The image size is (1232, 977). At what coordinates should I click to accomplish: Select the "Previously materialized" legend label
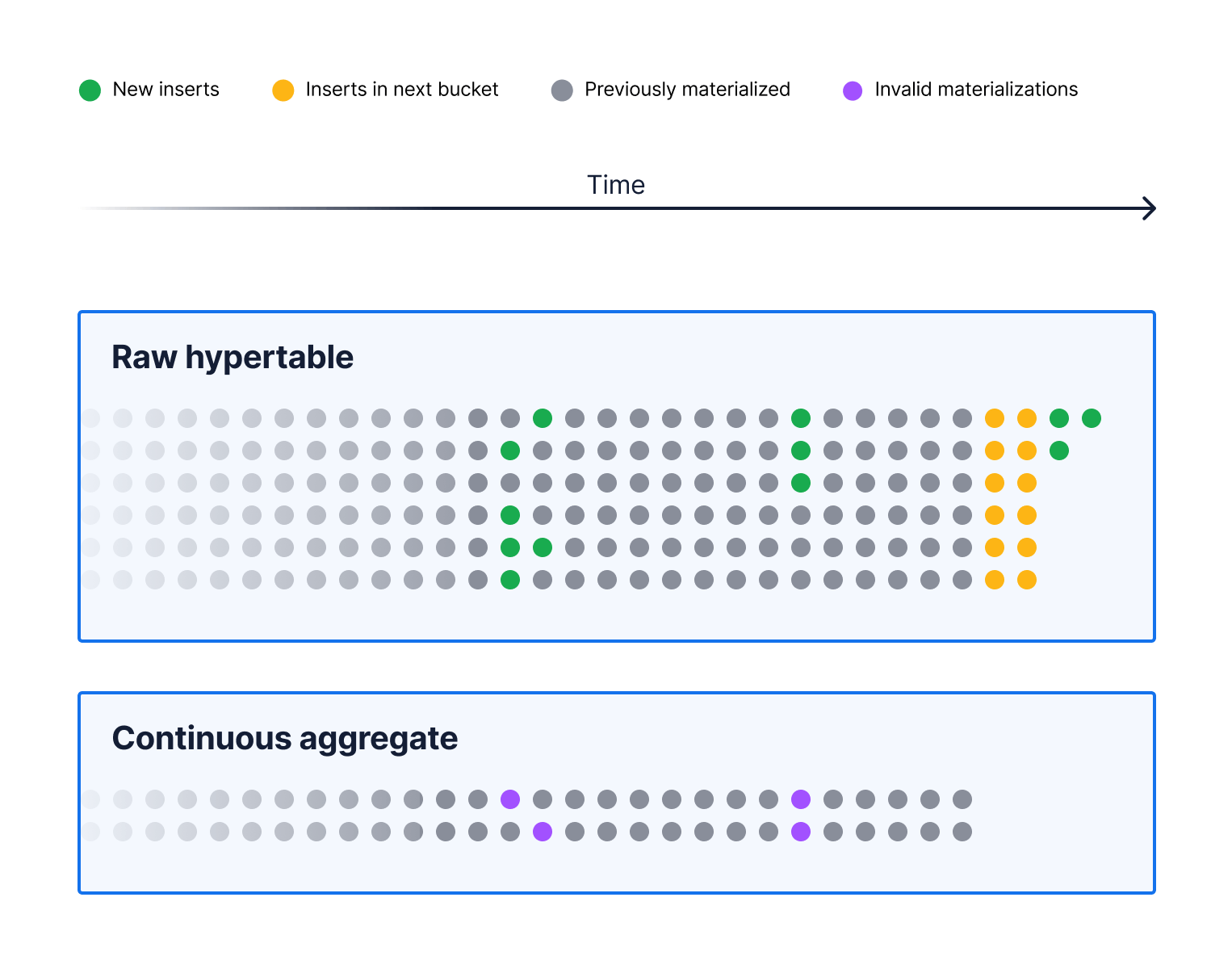[687, 90]
